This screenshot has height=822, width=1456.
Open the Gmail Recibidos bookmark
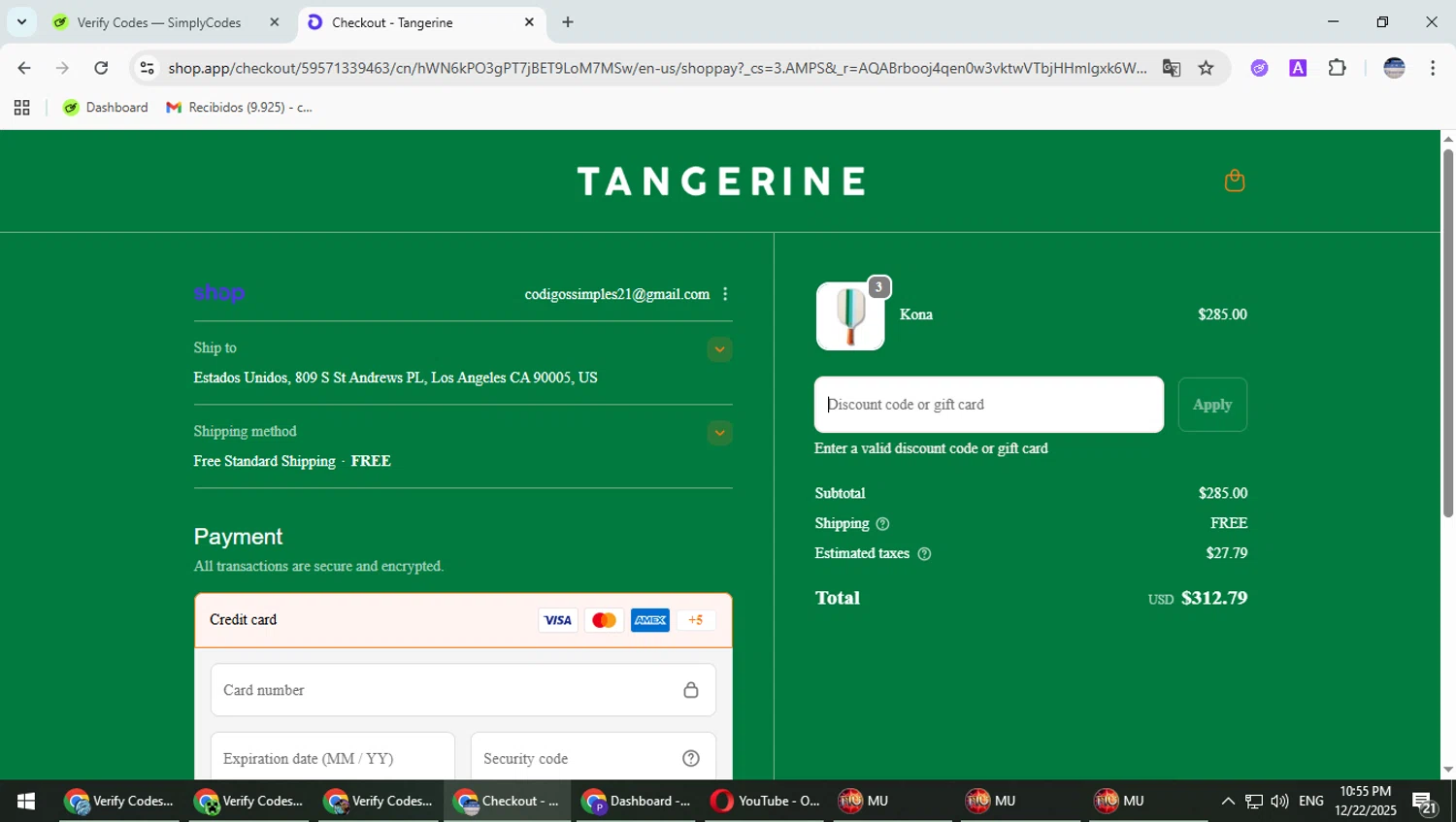click(x=240, y=108)
